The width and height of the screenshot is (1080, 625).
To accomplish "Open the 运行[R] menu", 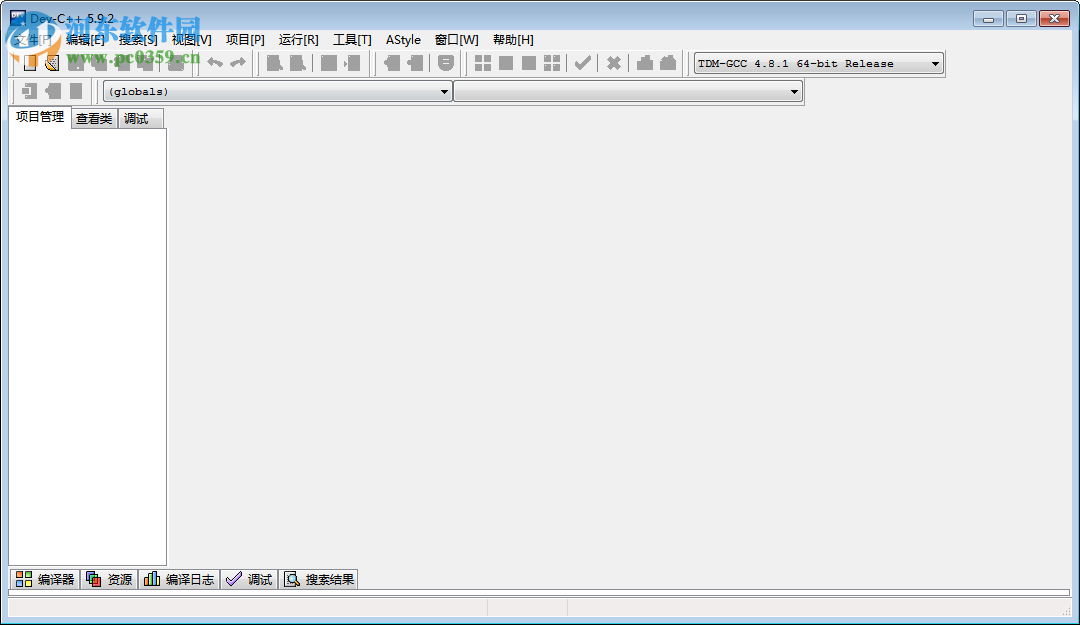I will coord(297,40).
